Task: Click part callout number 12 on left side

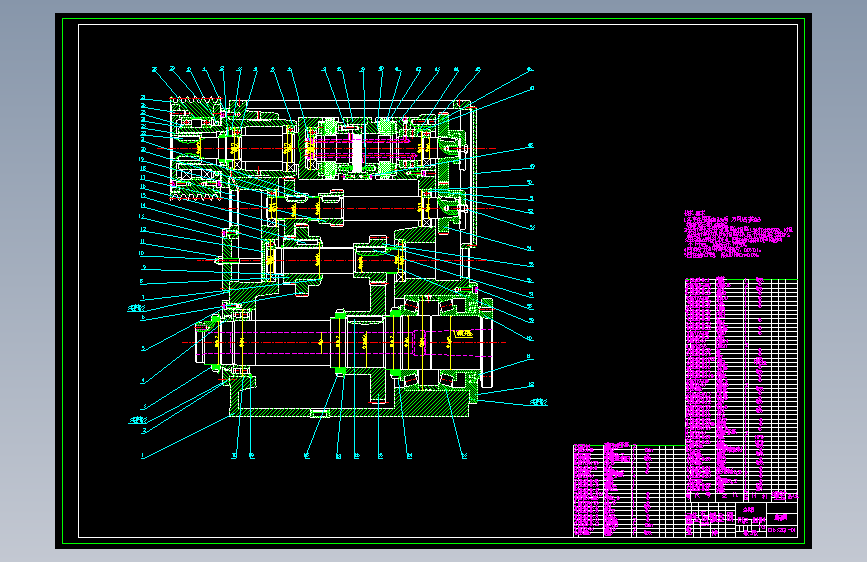Action: click(143, 230)
